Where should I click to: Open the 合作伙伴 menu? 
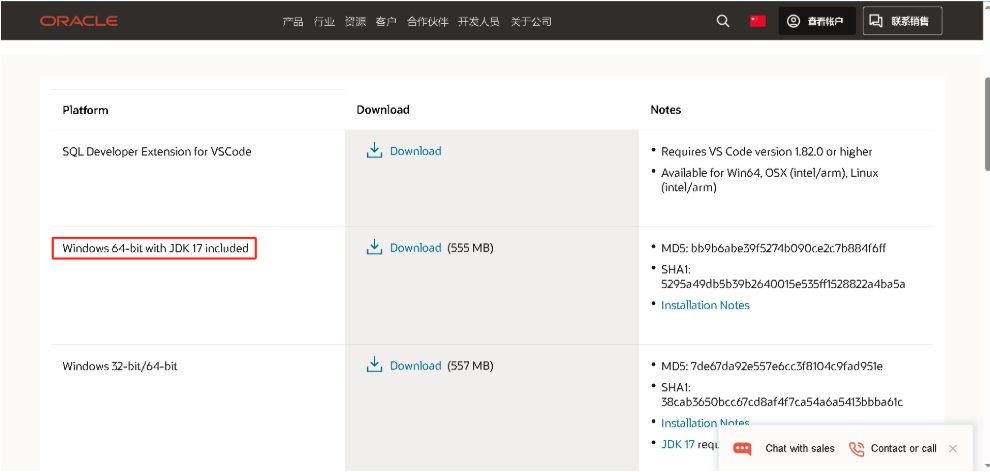[427, 21]
